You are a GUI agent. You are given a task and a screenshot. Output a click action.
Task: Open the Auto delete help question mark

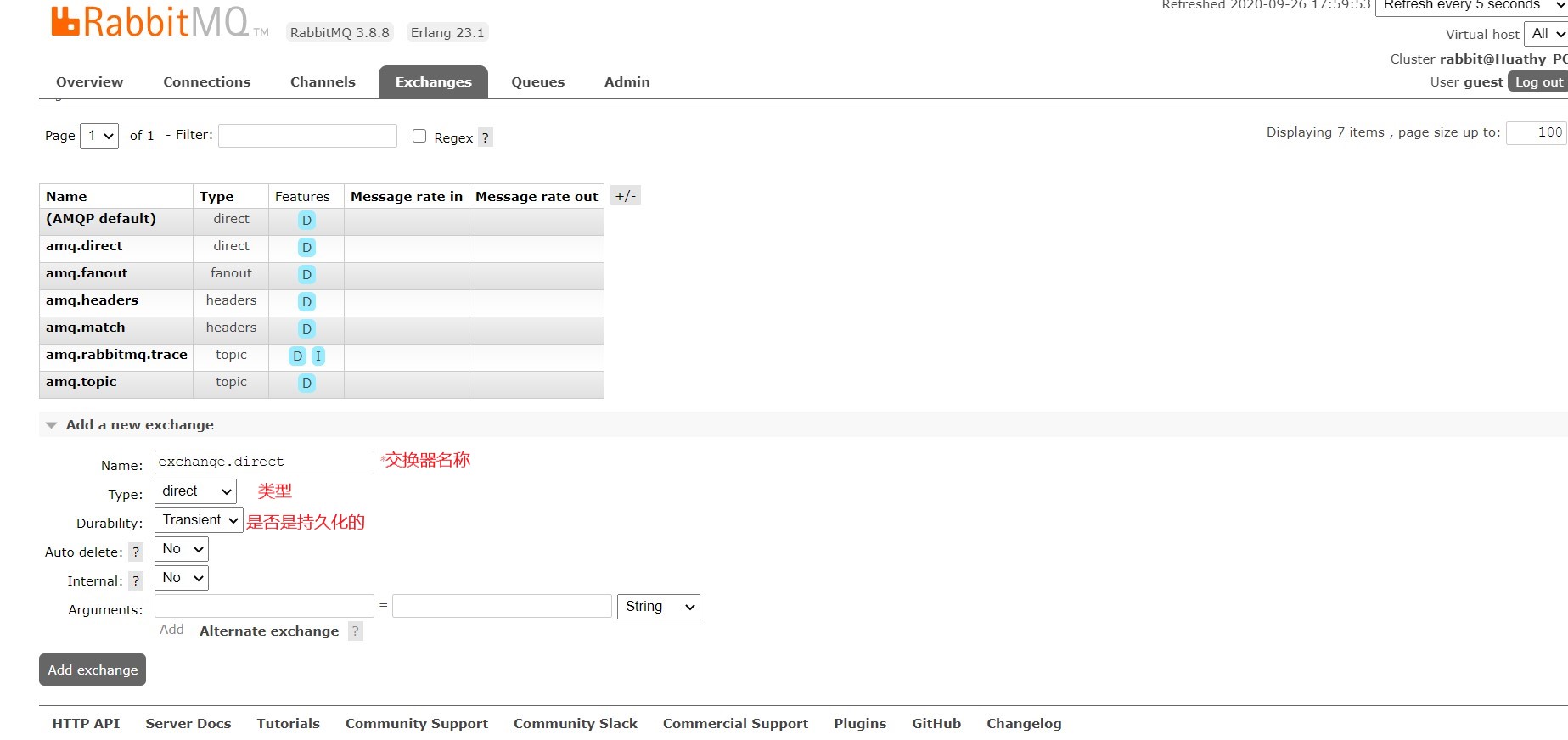pos(135,552)
